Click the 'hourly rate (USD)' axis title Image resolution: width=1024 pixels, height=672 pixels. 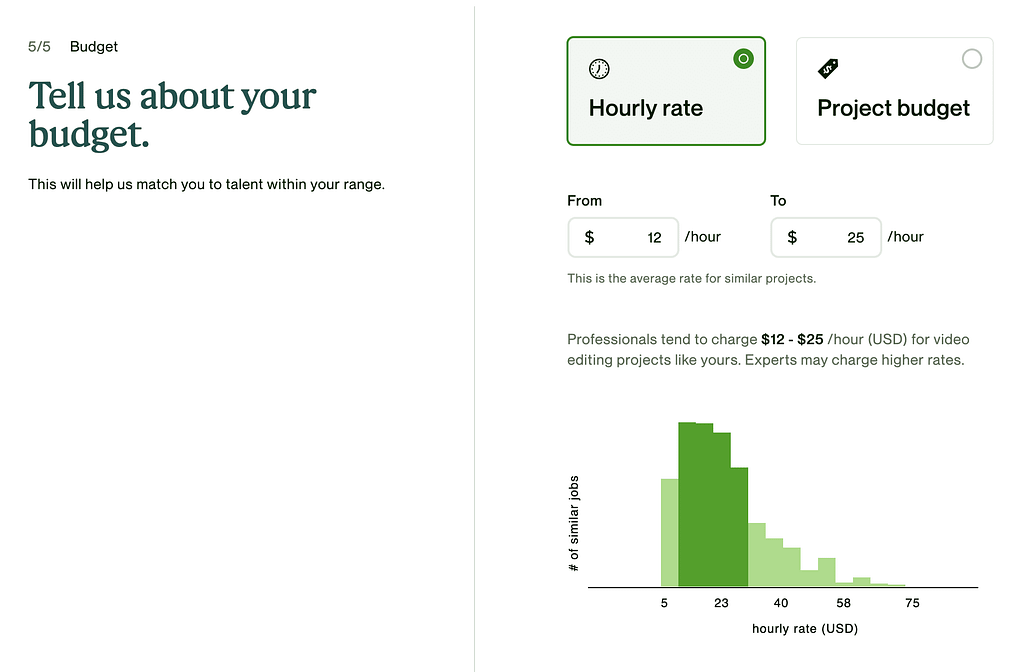[805, 629]
